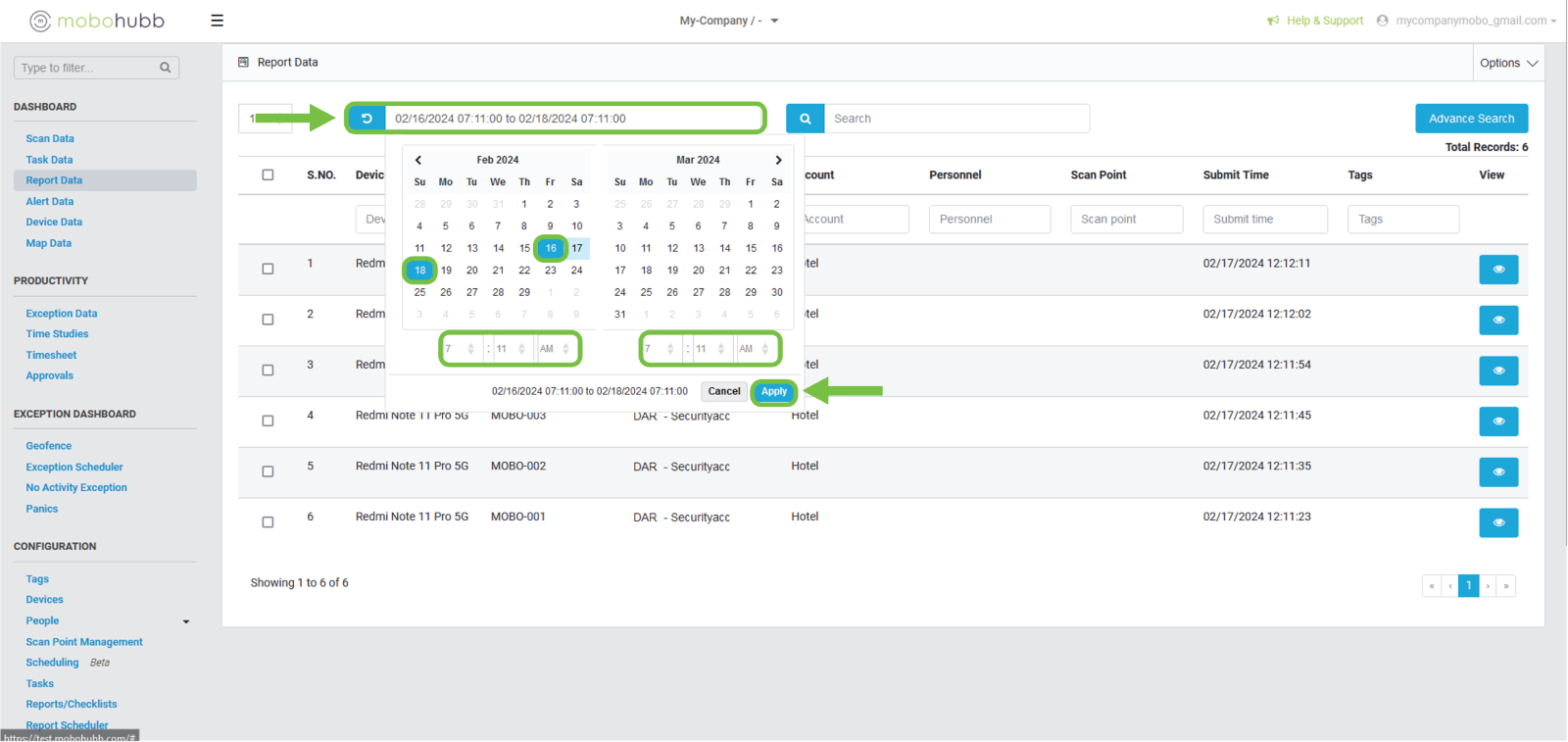Open view for record 6 eye icon
The height and width of the screenshot is (742, 1568).
(1497, 522)
